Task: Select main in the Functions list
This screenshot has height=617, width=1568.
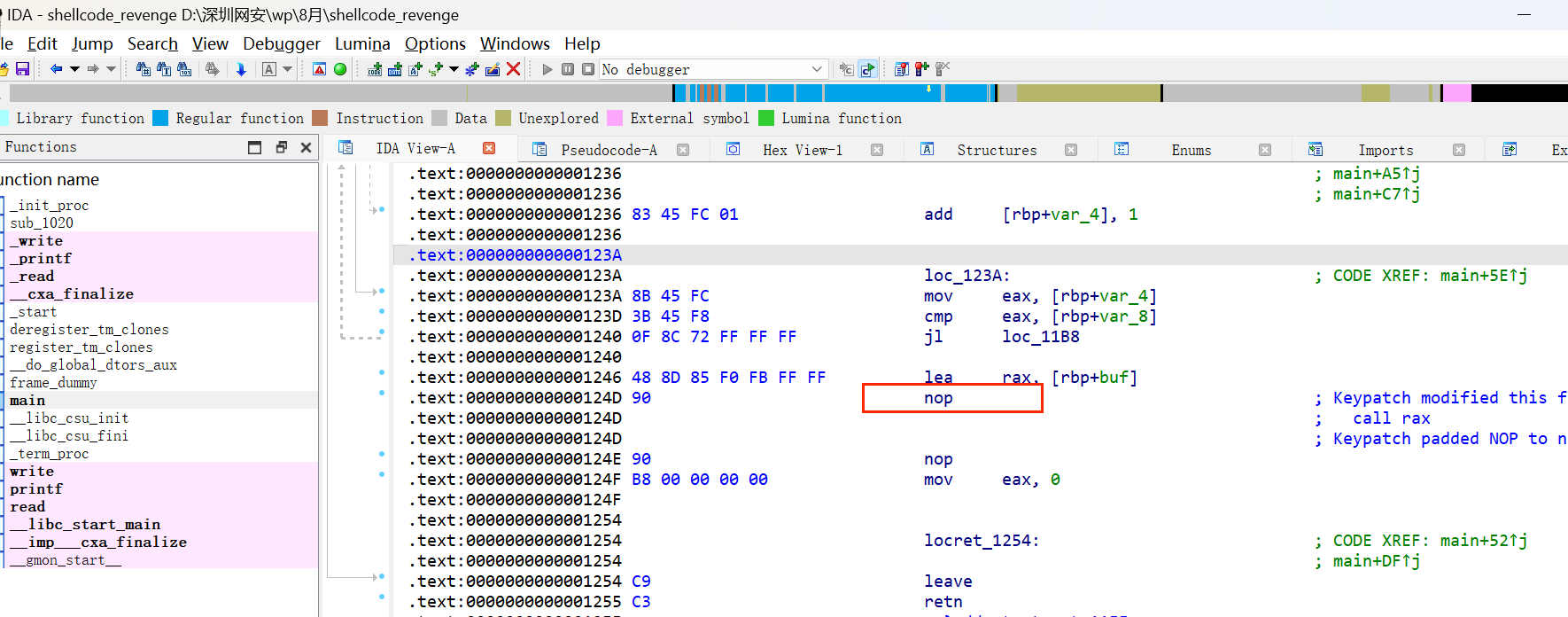Action: pyautogui.click(x=27, y=401)
